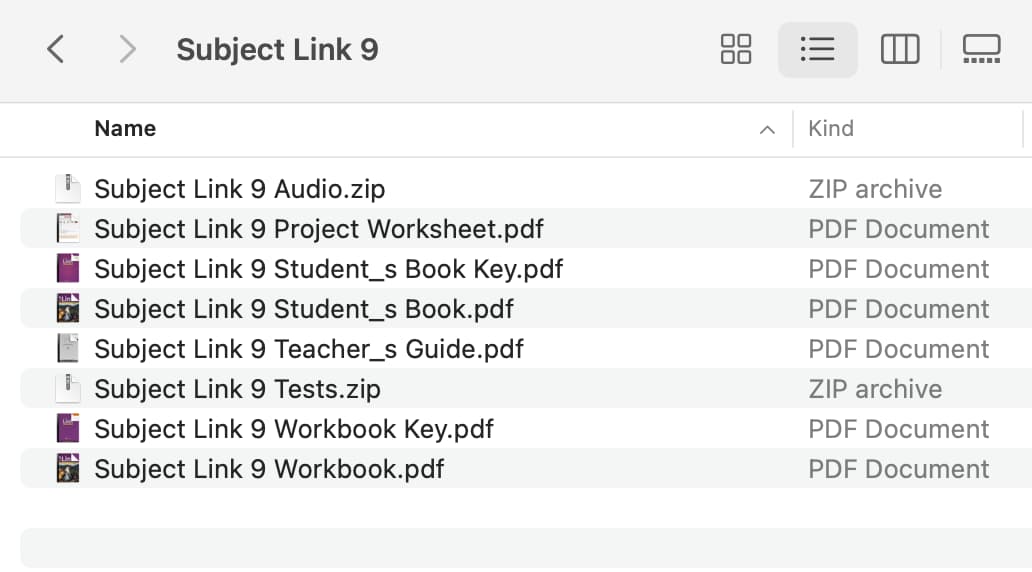Viewport: 1032px width, 572px height.
Task: Select Subject Link 9 Student_s Book.pdf
Action: pyautogui.click(x=526, y=309)
